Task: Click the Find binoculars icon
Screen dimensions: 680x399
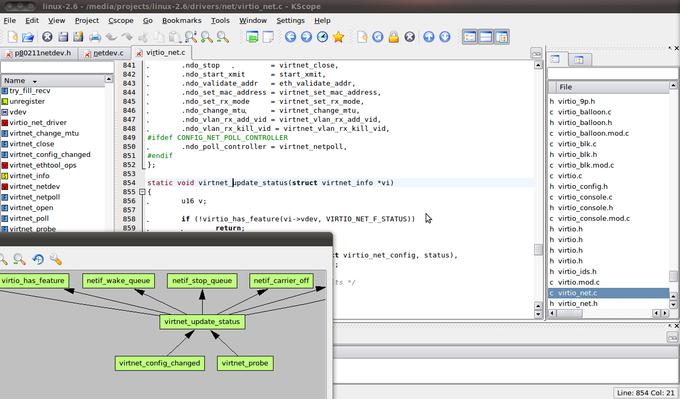Action: click(x=191, y=37)
